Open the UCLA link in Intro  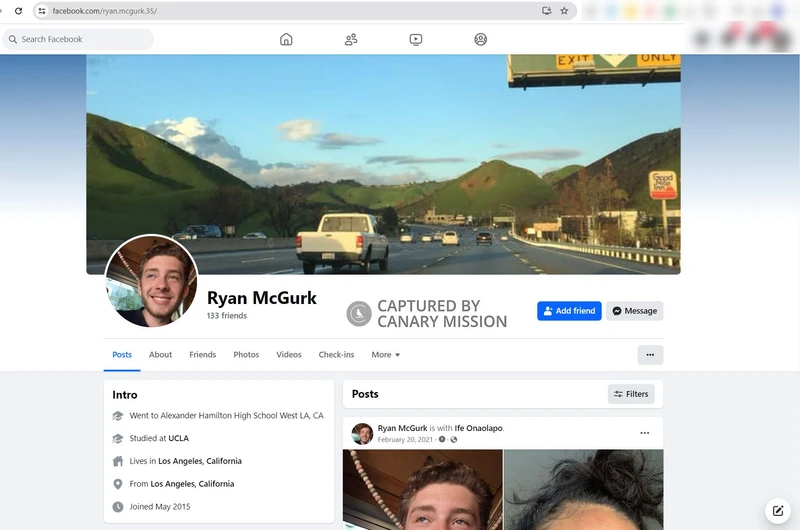(x=179, y=438)
